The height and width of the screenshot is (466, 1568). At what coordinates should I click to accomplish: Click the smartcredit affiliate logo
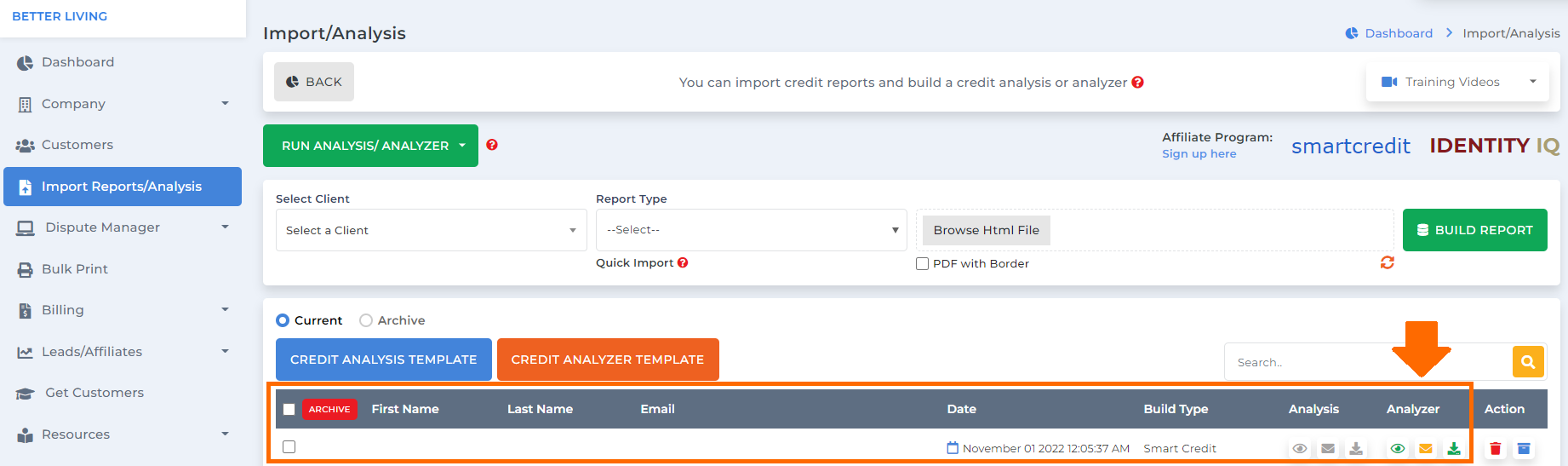click(x=1351, y=146)
